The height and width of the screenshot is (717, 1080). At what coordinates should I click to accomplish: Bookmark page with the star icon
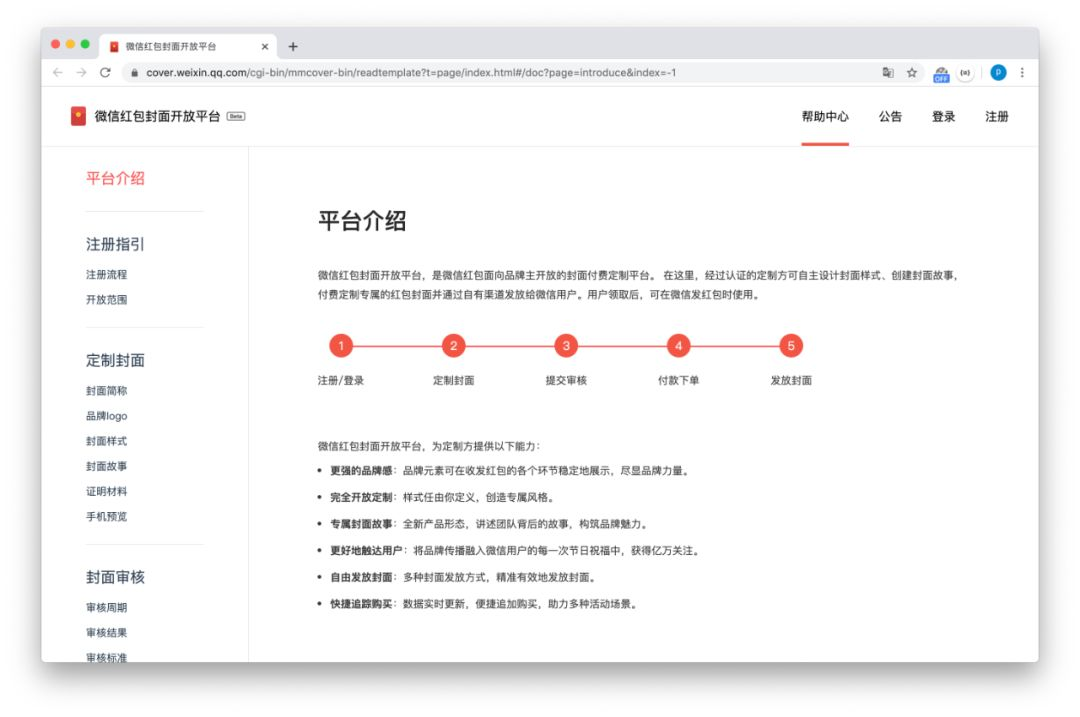click(912, 72)
